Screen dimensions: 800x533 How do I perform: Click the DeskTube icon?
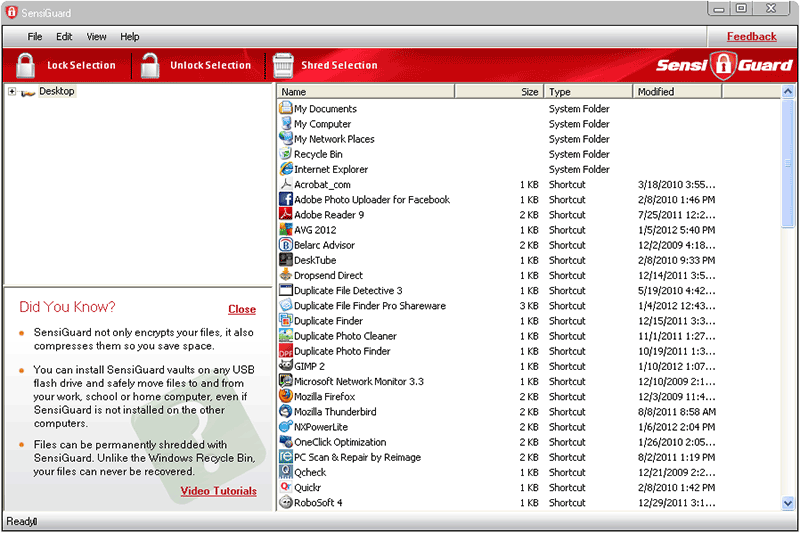tap(286, 260)
